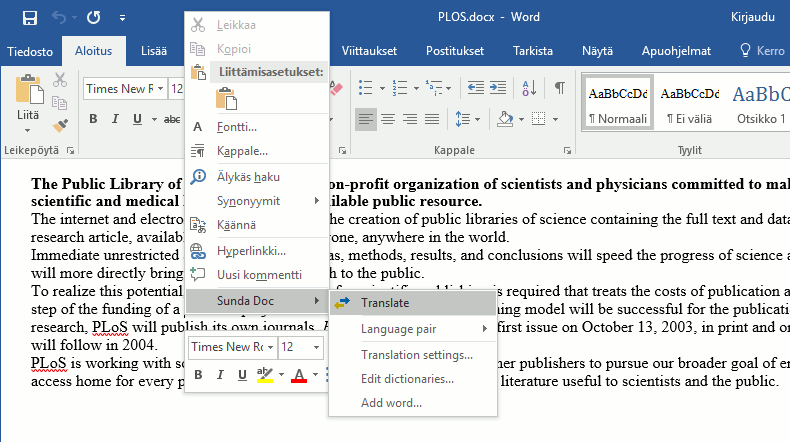The height and width of the screenshot is (442, 790).
Task: Switch to the Viittaukset tab
Action: [369, 51]
